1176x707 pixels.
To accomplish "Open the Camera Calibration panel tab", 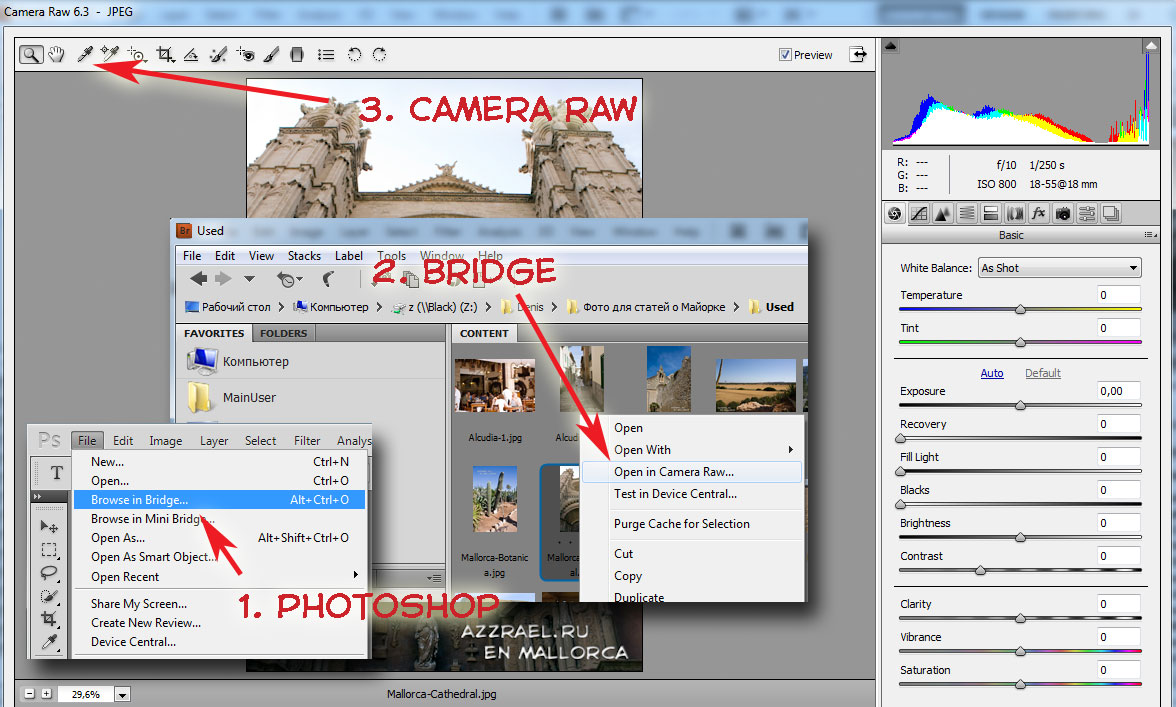I will pyautogui.click(x=1063, y=213).
